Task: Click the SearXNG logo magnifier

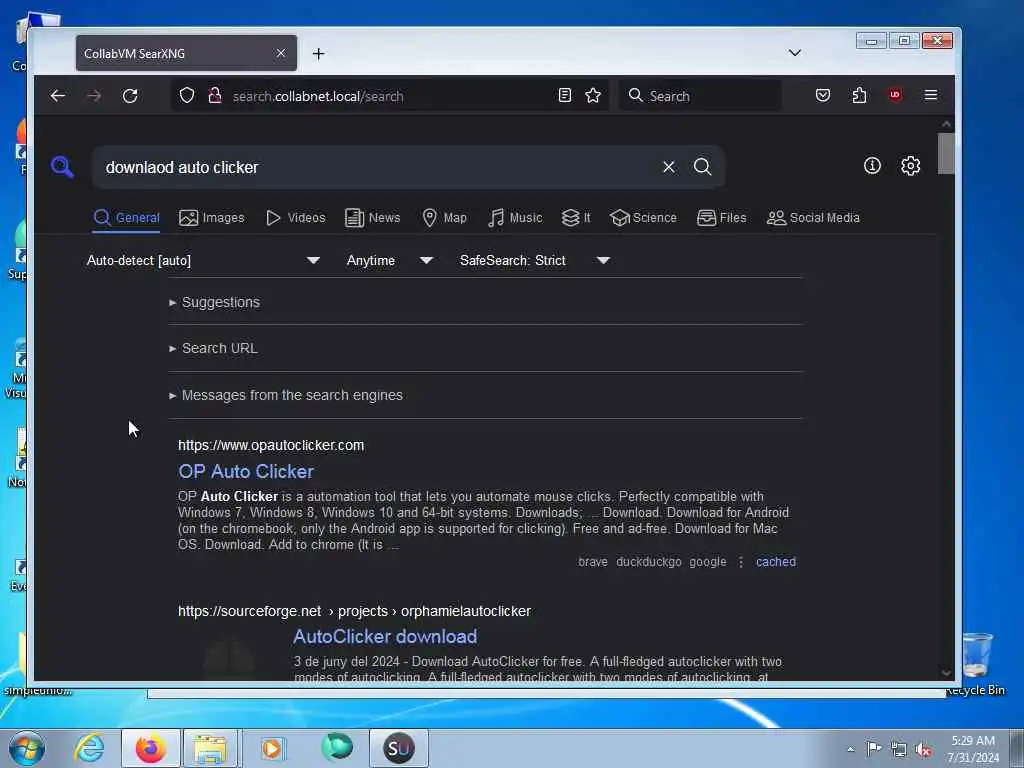Action: point(62,167)
